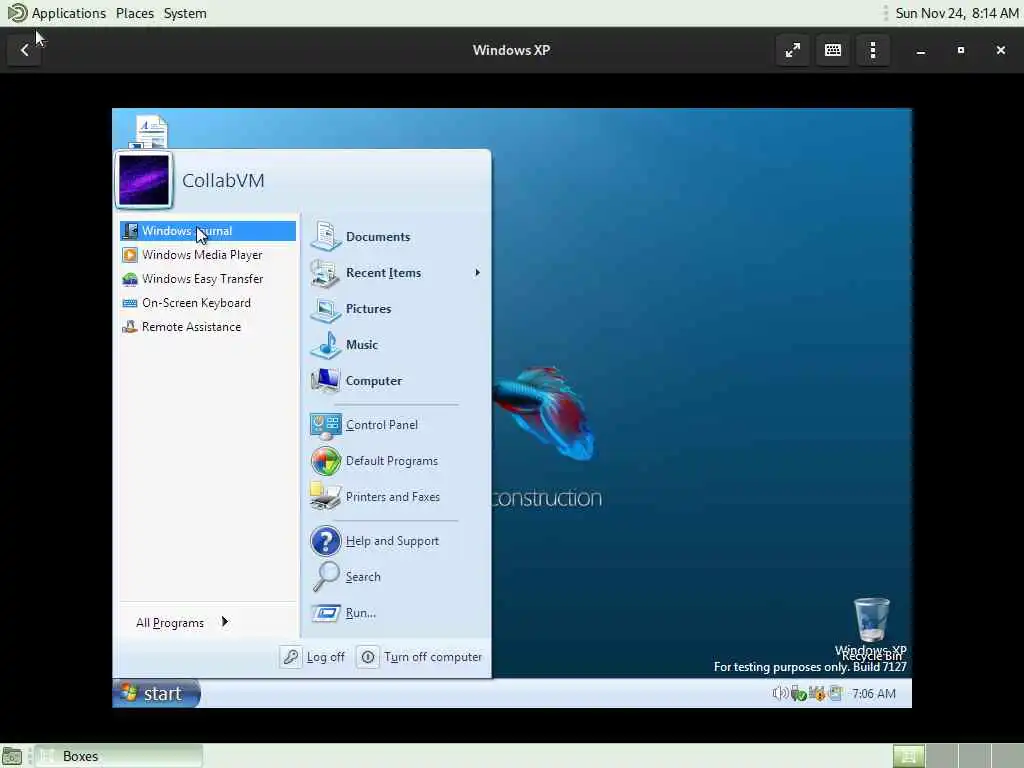Click the show desktop icon in bottom panel
This screenshot has height=768, width=1024.
tap(12, 756)
